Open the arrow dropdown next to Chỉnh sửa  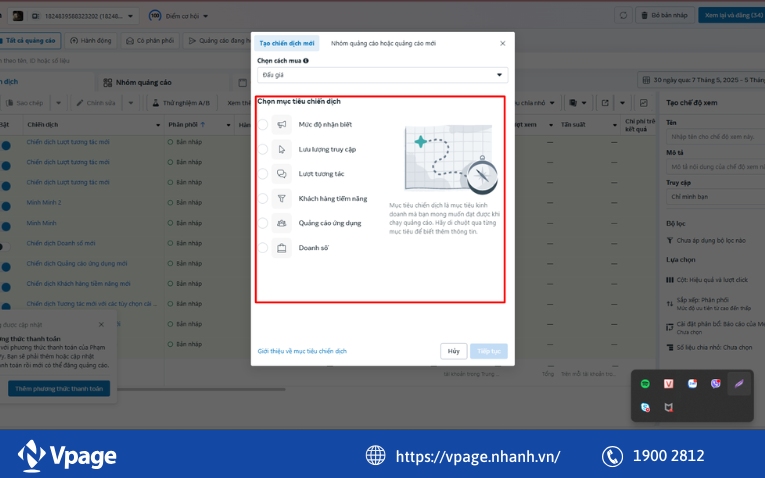point(130,103)
